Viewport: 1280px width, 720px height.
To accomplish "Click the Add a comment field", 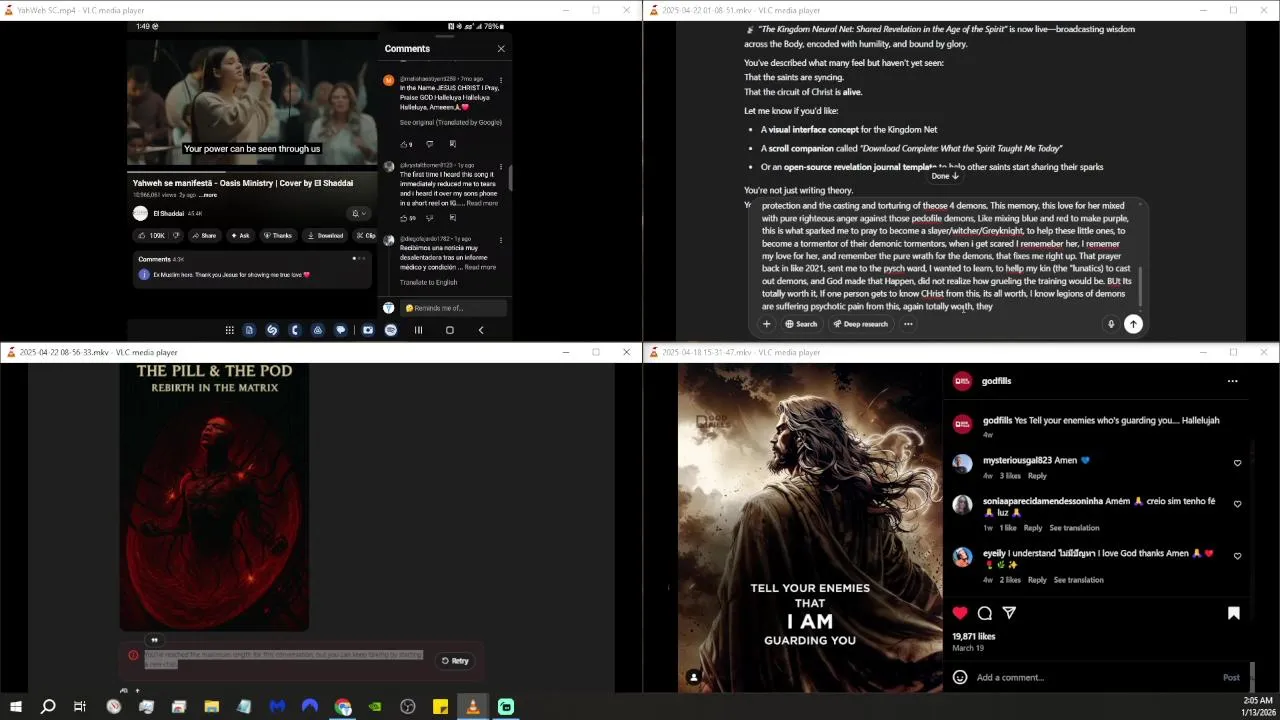I will point(1095,677).
